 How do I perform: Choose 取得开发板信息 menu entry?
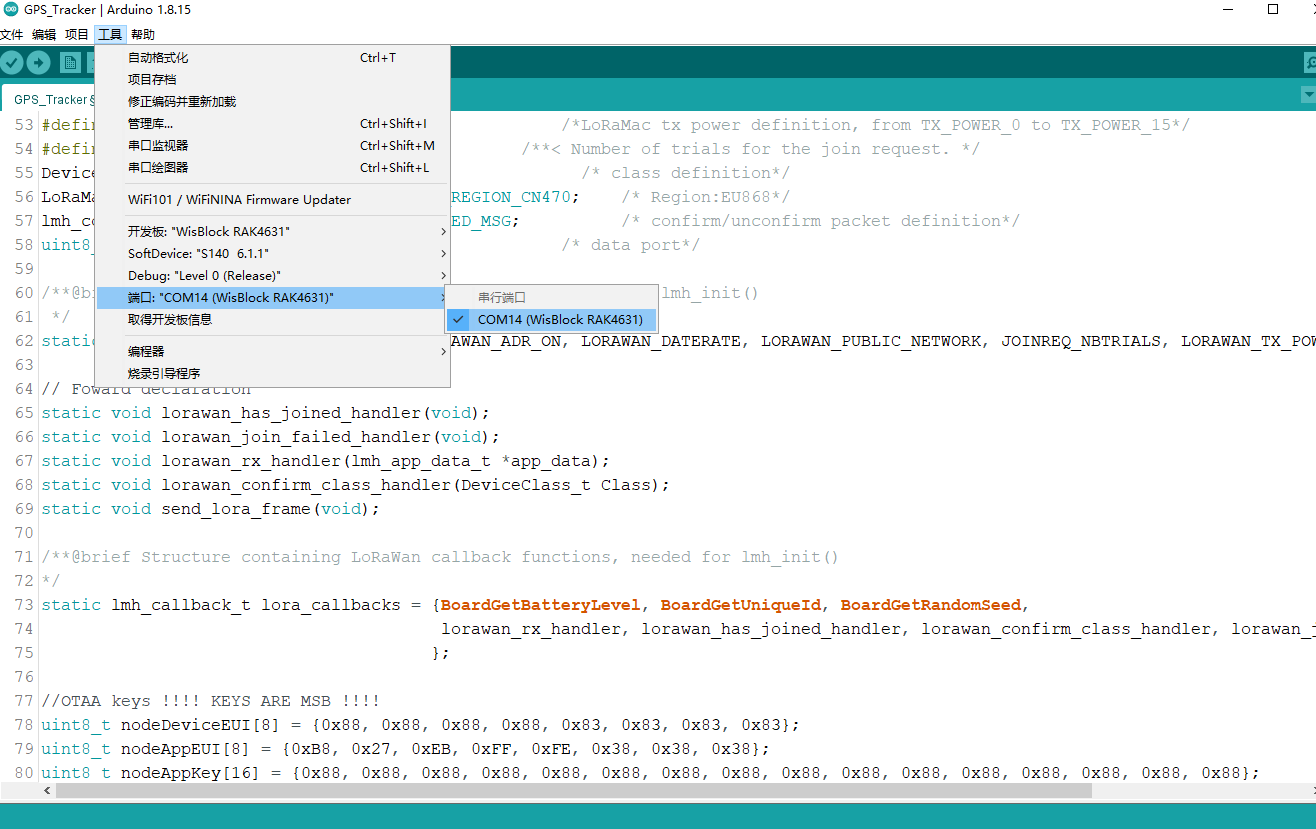273,320
